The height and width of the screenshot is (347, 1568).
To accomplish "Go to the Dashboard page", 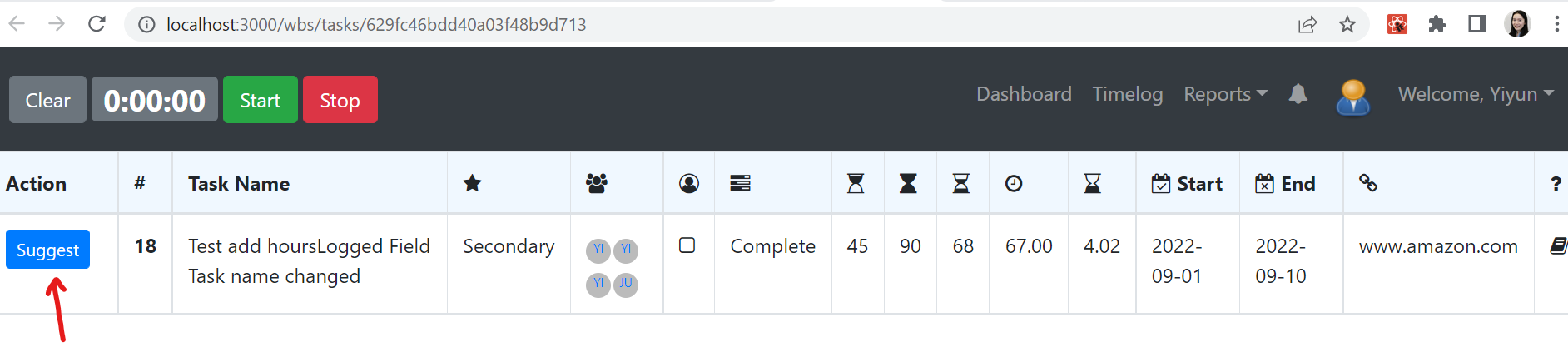I will pos(1024,94).
